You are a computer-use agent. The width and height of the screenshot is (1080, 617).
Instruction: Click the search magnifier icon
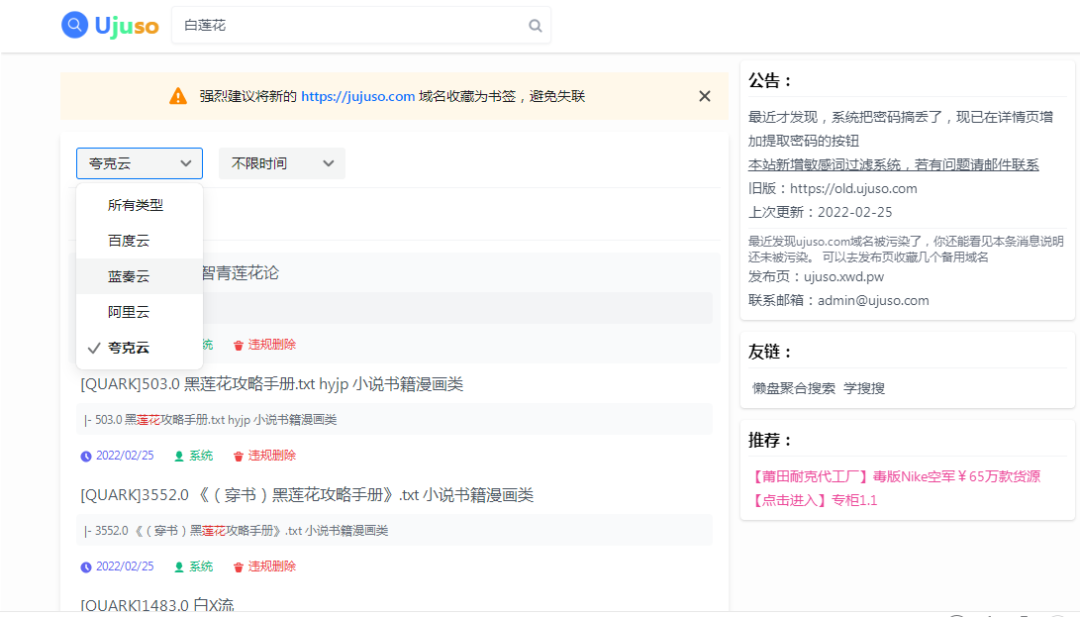point(536,26)
